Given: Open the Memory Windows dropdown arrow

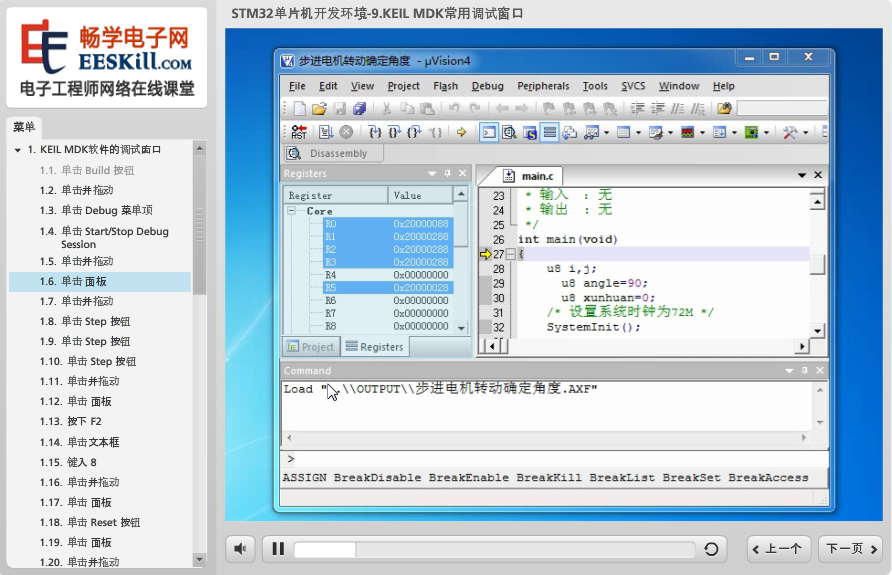Looking at the screenshot, I should pos(638,133).
